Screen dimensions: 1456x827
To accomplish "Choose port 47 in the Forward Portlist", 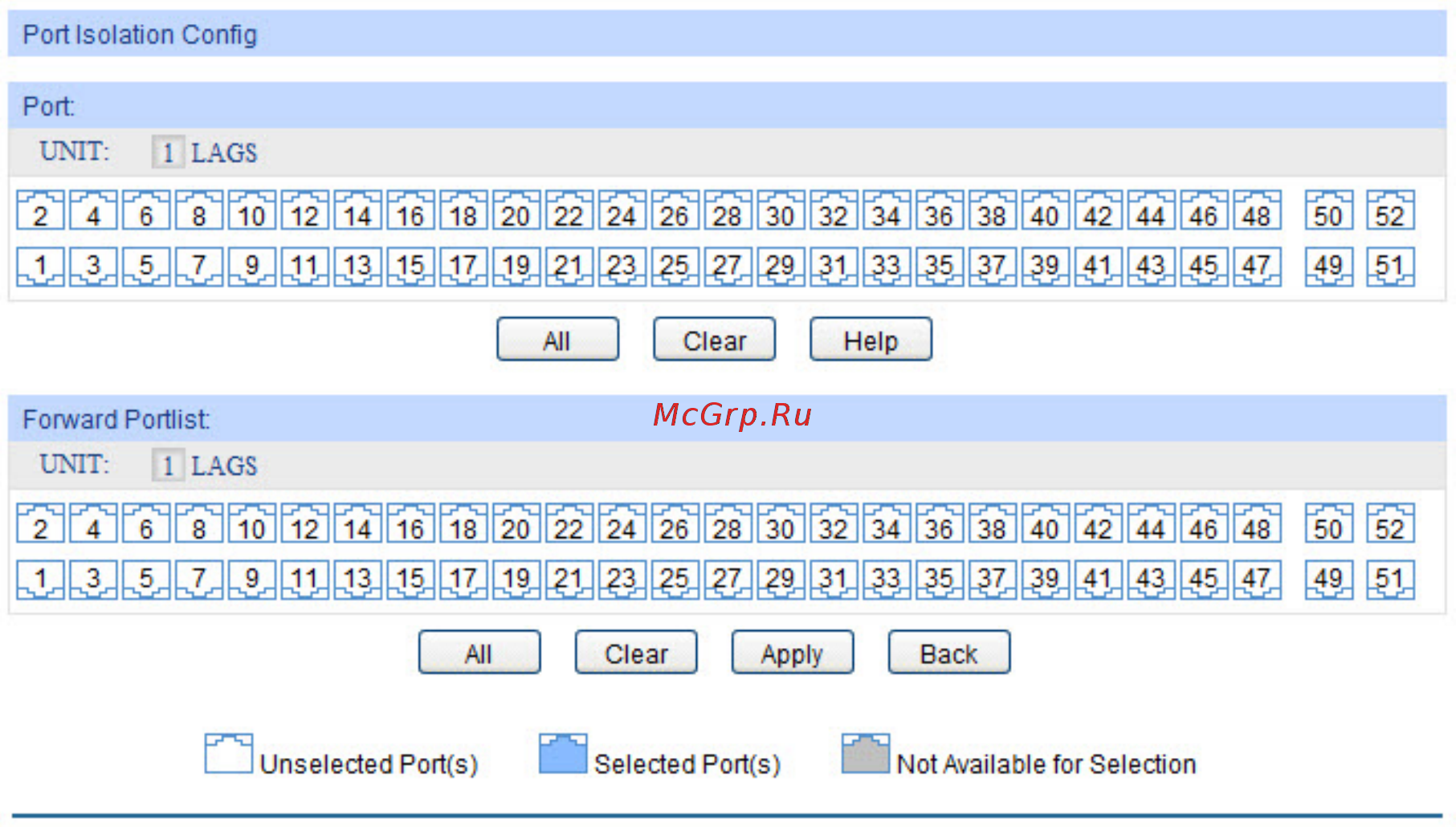I will (1258, 580).
